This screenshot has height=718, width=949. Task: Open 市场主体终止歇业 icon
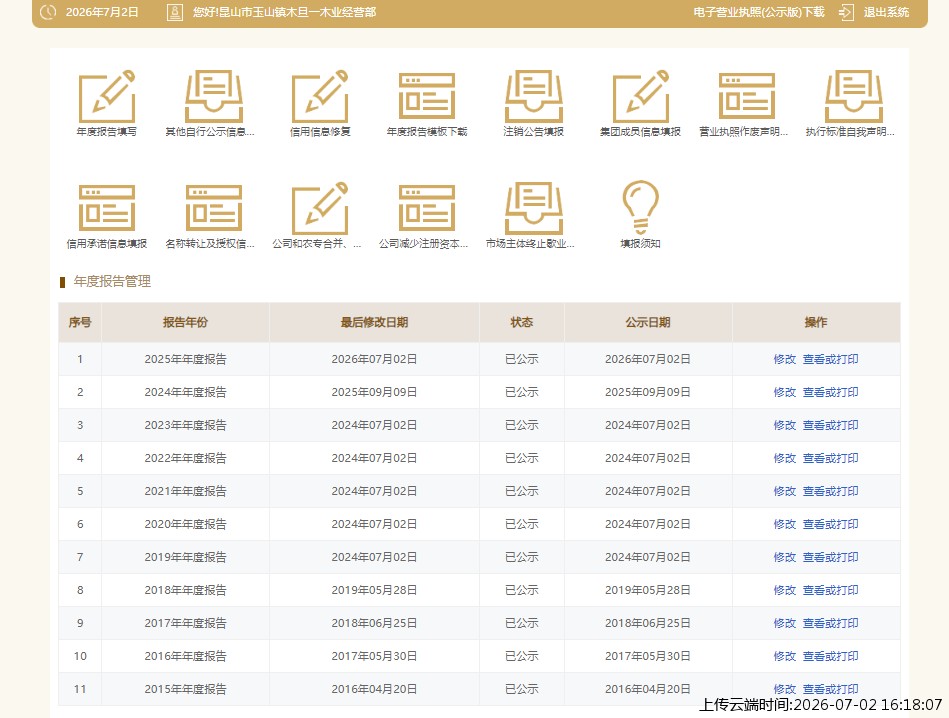pyautogui.click(x=534, y=208)
